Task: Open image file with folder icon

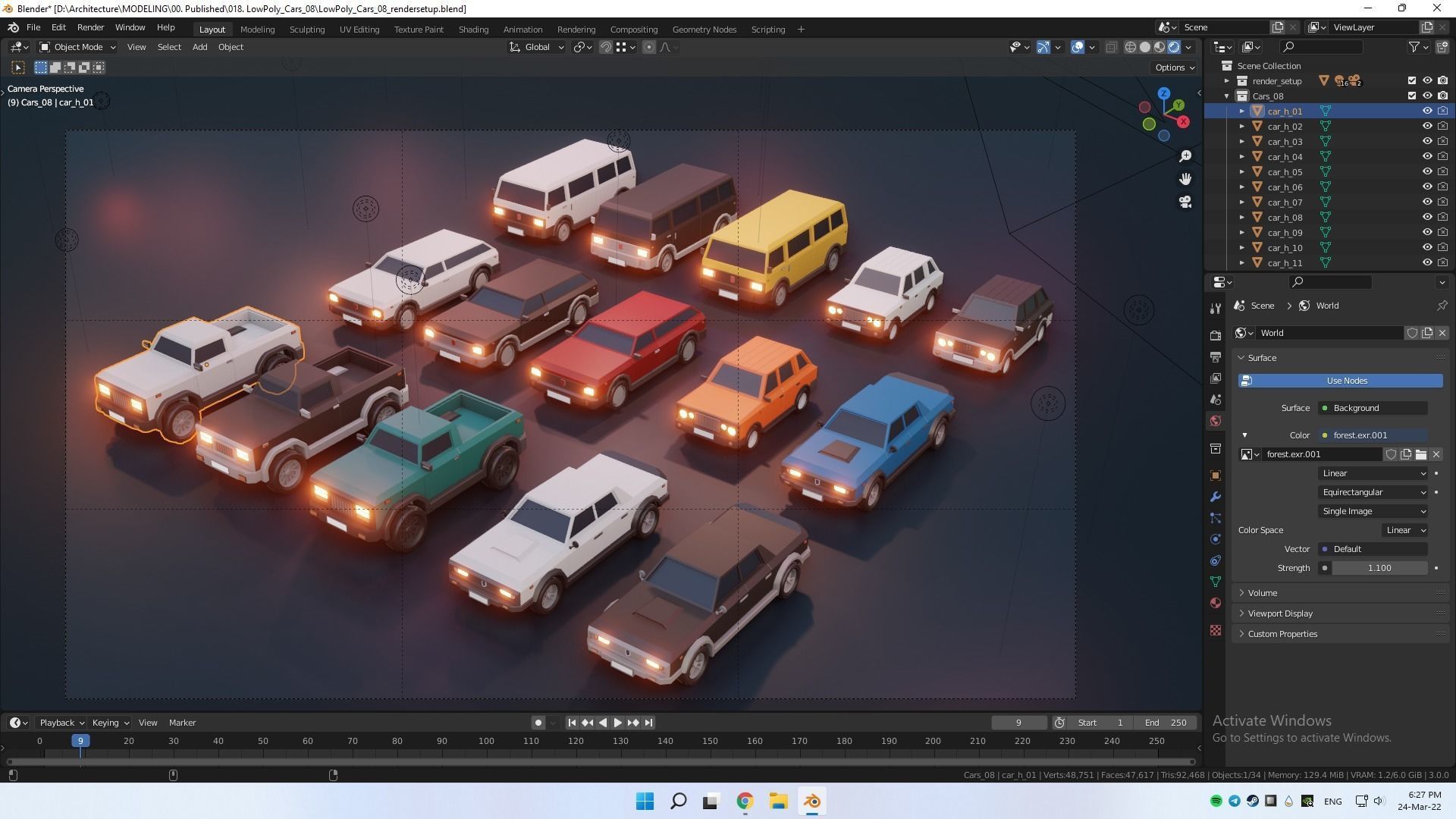Action: click(1421, 454)
